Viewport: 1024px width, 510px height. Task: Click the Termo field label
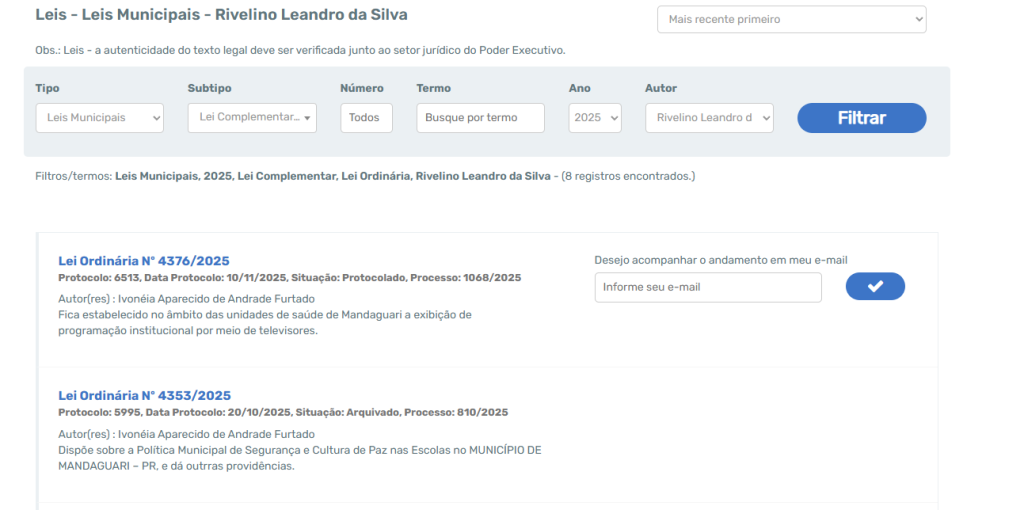click(433, 88)
